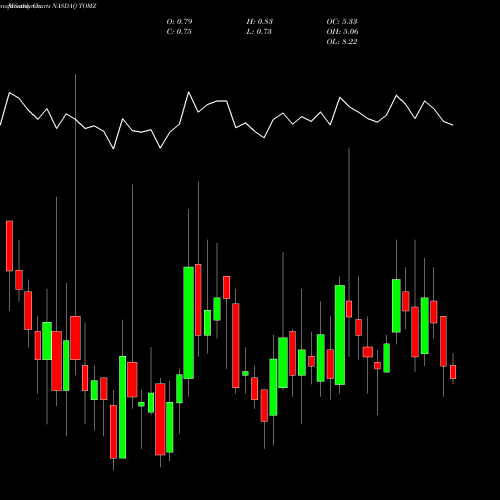
Task: Select the high value H: 0.83
Action: click(x=259, y=21)
